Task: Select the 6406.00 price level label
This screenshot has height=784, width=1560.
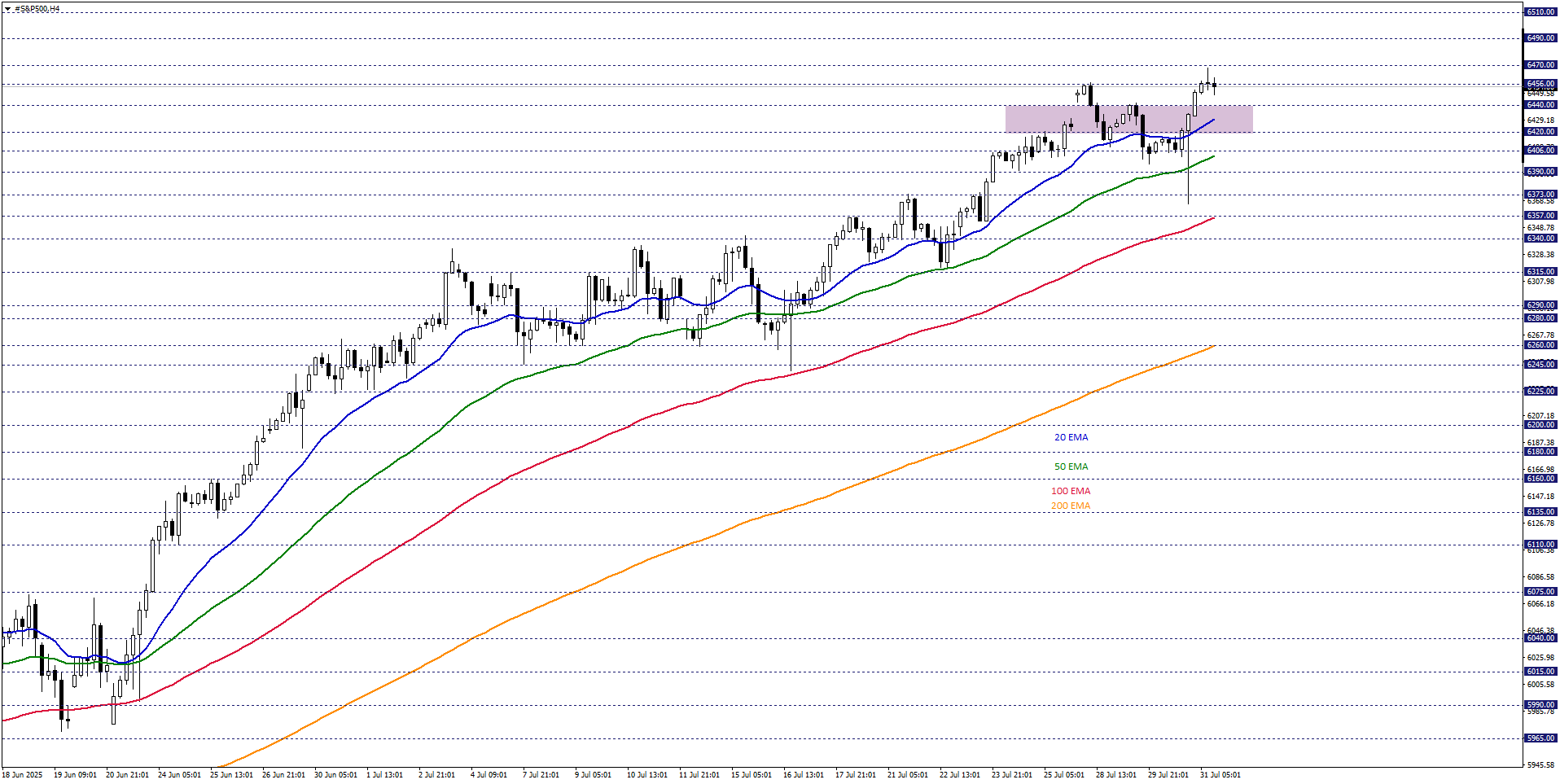Action: (x=1540, y=150)
